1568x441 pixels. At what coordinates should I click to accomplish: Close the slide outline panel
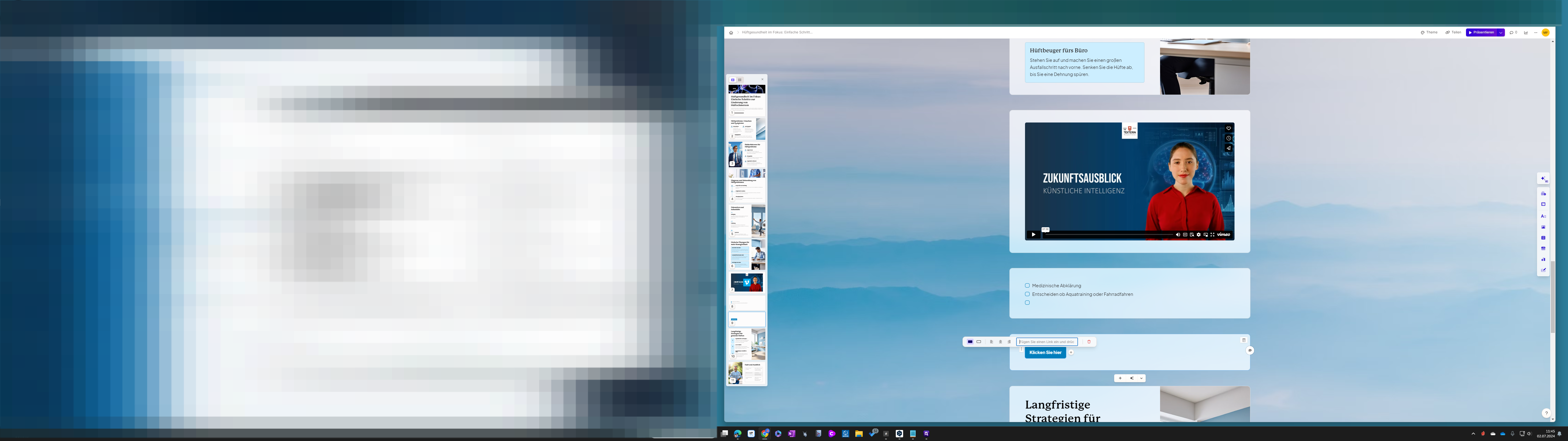pos(762,80)
